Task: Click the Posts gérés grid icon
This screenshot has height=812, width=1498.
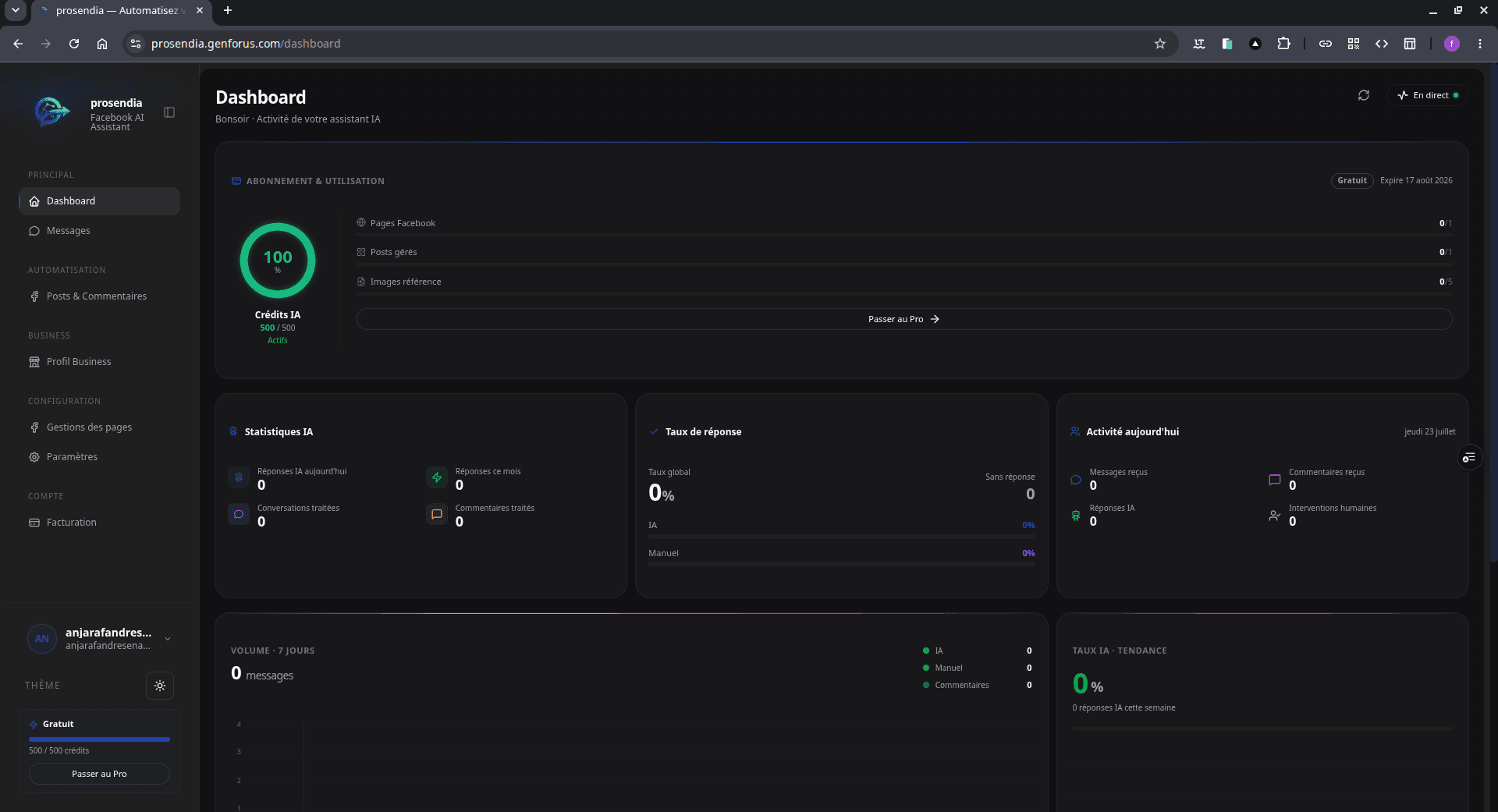Action: pos(361,252)
